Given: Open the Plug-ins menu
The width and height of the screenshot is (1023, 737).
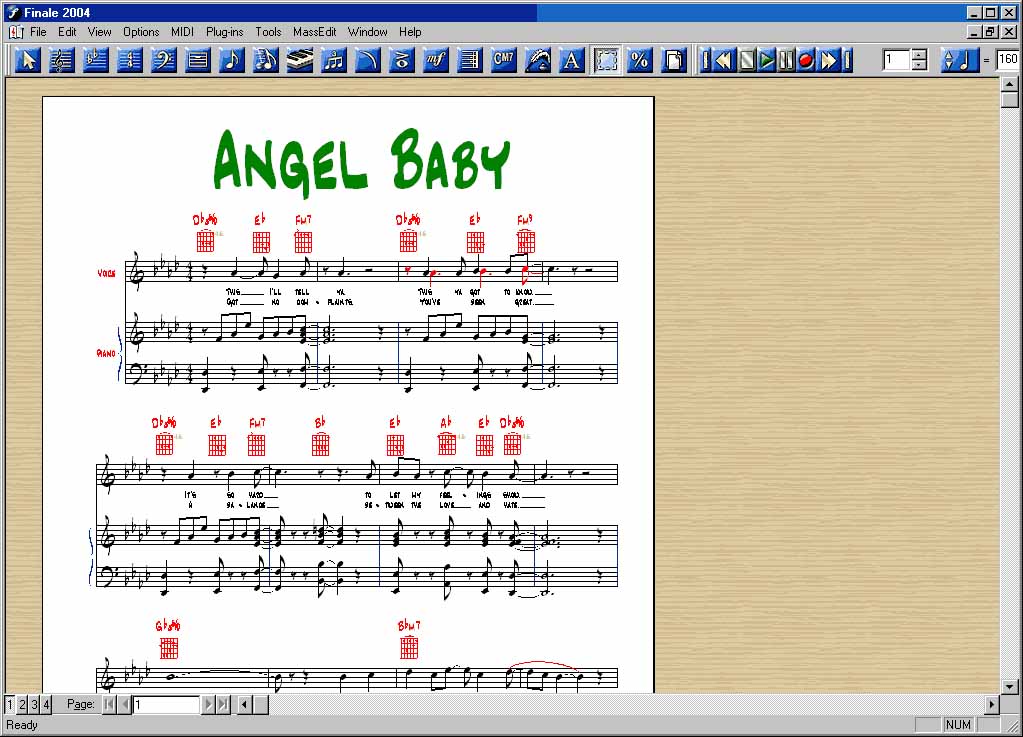Looking at the screenshot, I should (224, 31).
